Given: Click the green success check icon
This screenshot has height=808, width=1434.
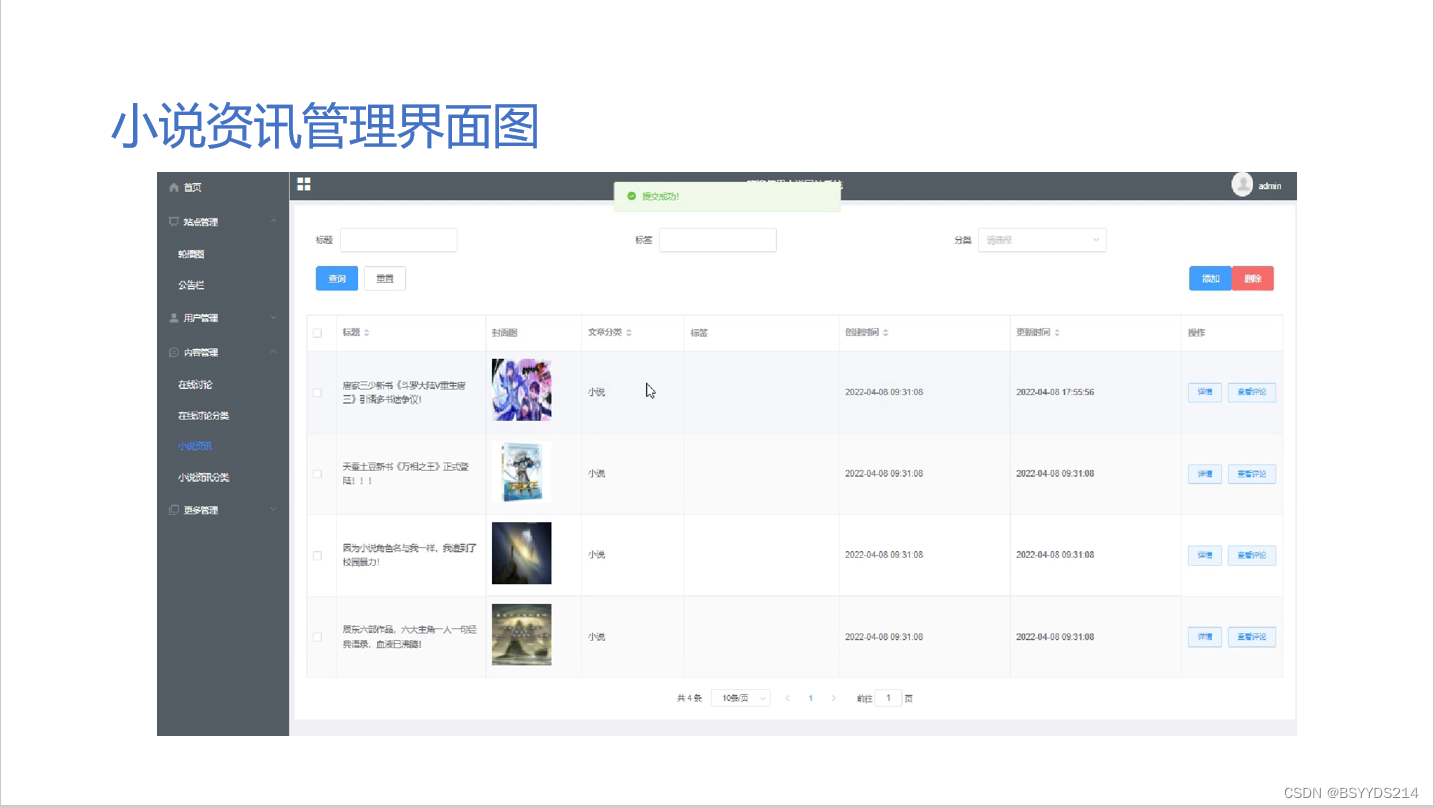Looking at the screenshot, I should pos(631,196).
